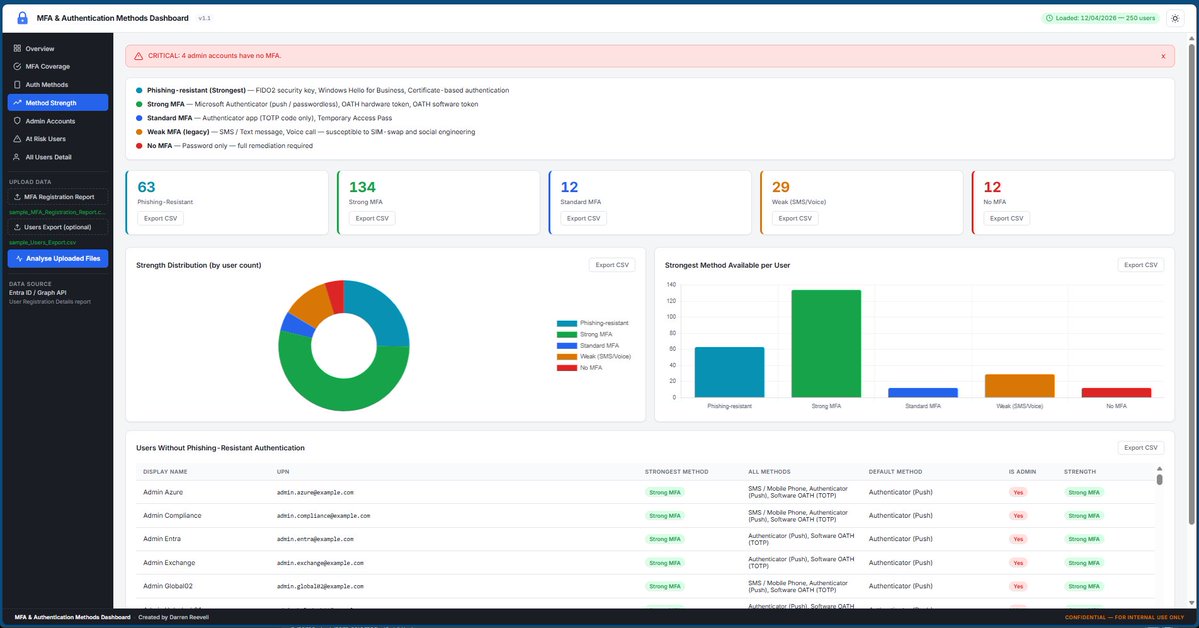1199x628 pixels.
Task: Toggle the theme using the sun icon
Action: (x=1175, y=17)
